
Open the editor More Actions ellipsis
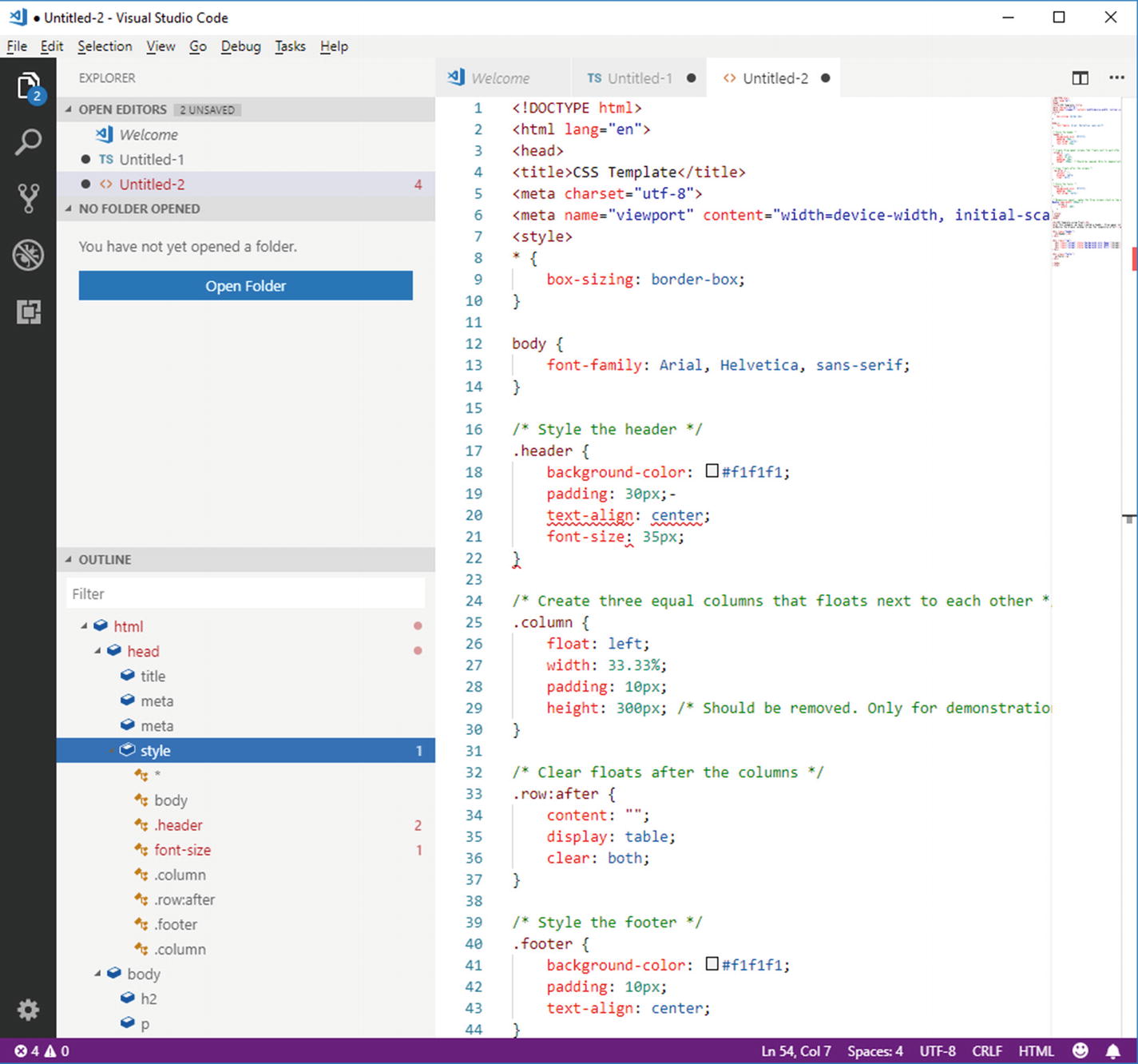tap(1116, 78)
